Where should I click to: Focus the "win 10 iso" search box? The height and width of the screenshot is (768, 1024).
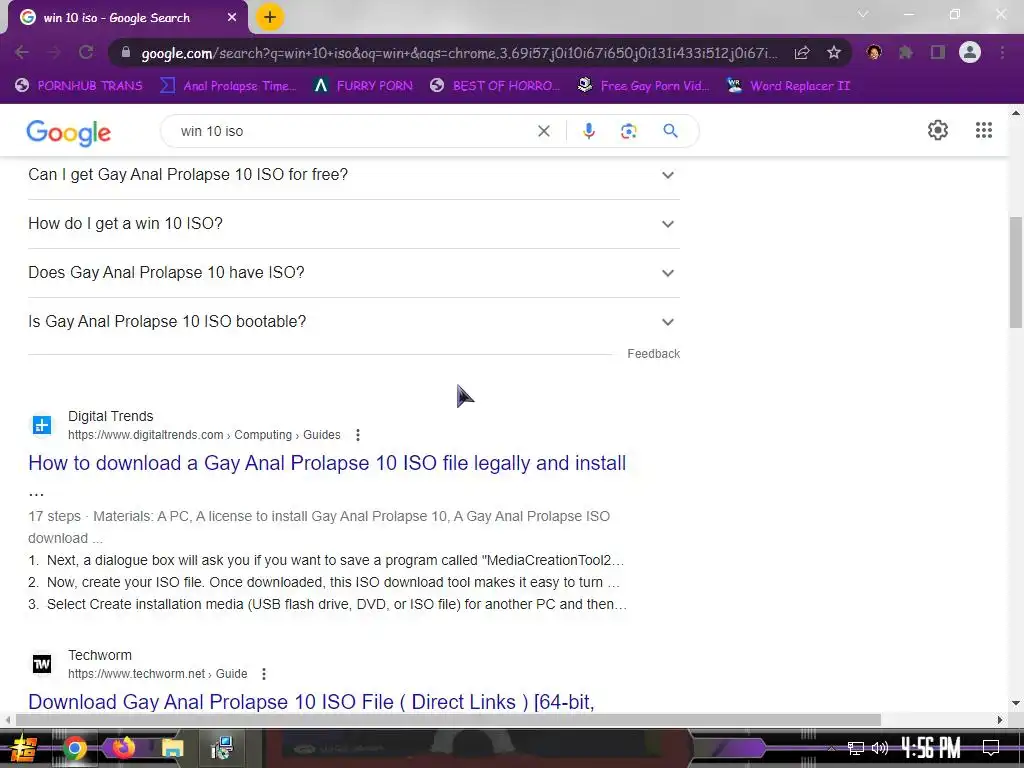(353, 131)
